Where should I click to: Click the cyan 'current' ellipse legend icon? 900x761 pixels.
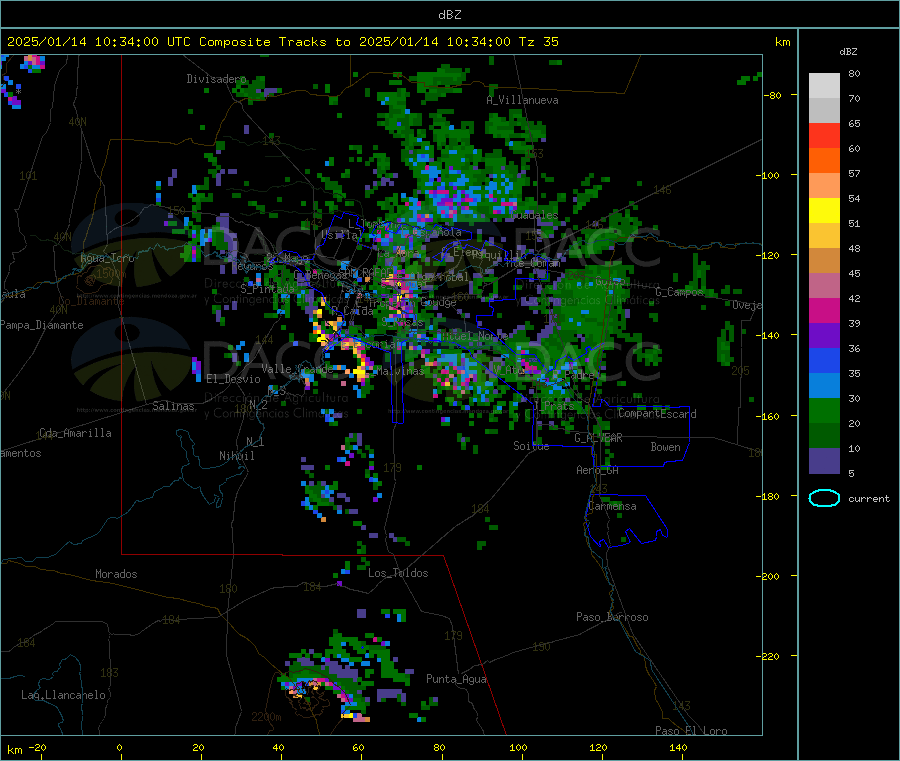[x=824, y=498]
